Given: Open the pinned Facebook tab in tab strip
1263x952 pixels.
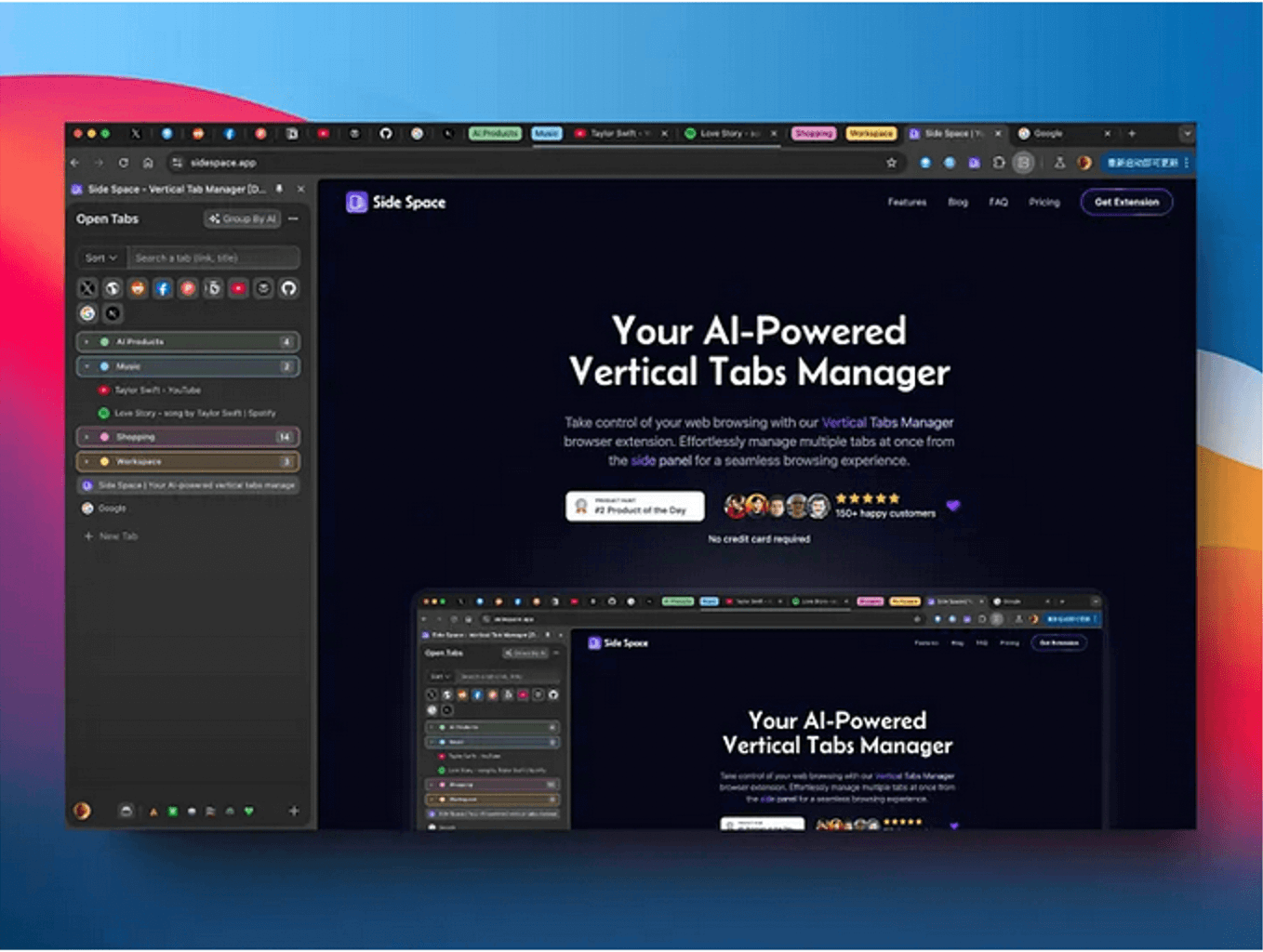Looking at the screenshot, I should (x=229, y=134).
